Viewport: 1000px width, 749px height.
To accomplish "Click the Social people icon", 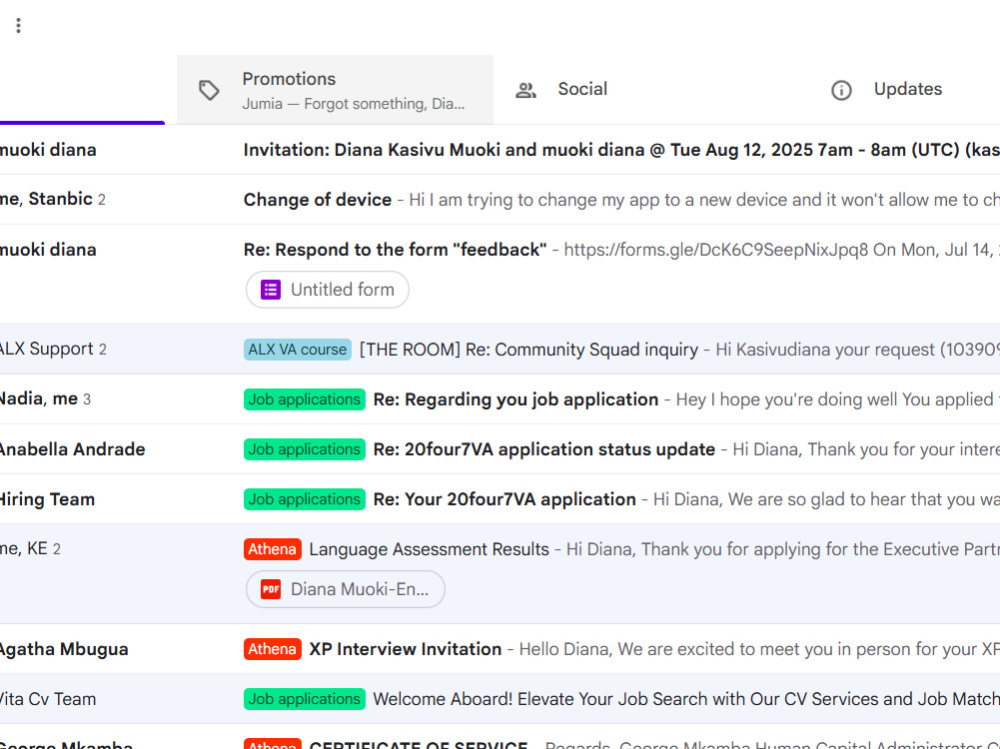I will [526, 90].
